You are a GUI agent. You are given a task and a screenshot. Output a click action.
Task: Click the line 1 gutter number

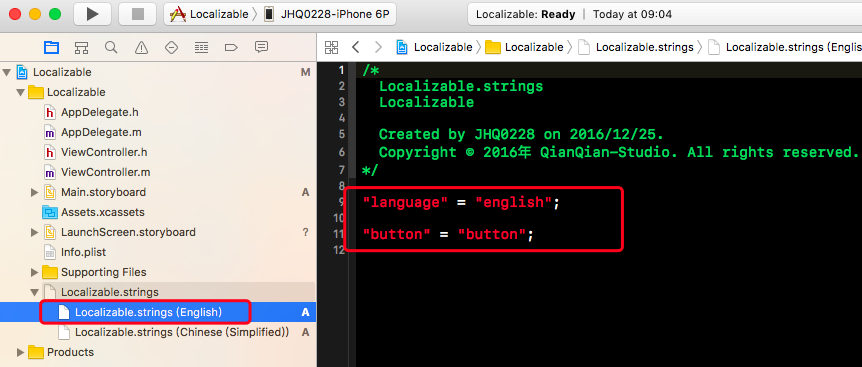(341, 70)
